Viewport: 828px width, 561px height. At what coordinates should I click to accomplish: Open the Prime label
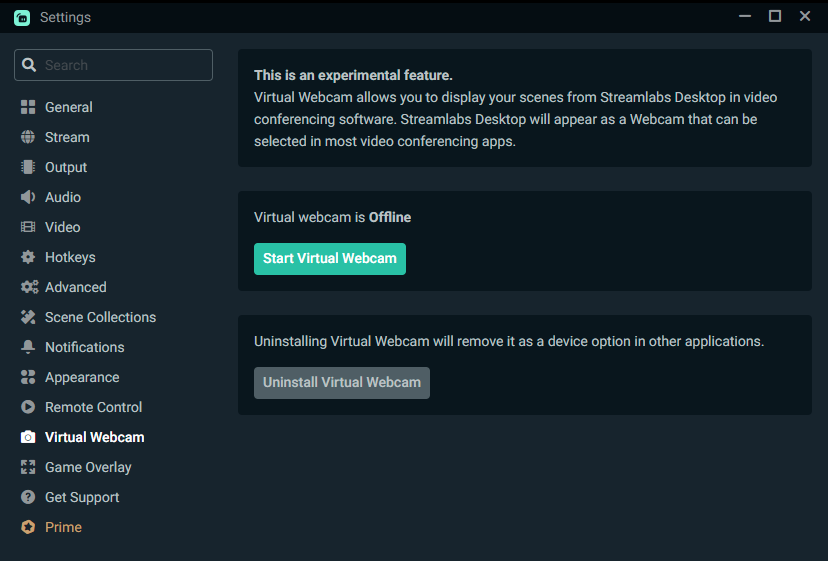click(63, 527)
